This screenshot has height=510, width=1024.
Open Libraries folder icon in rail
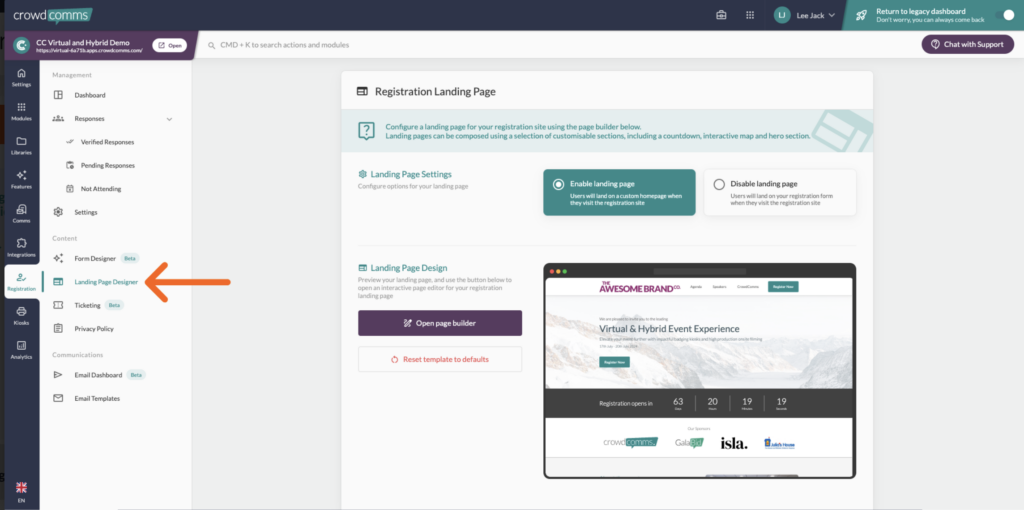21,145
